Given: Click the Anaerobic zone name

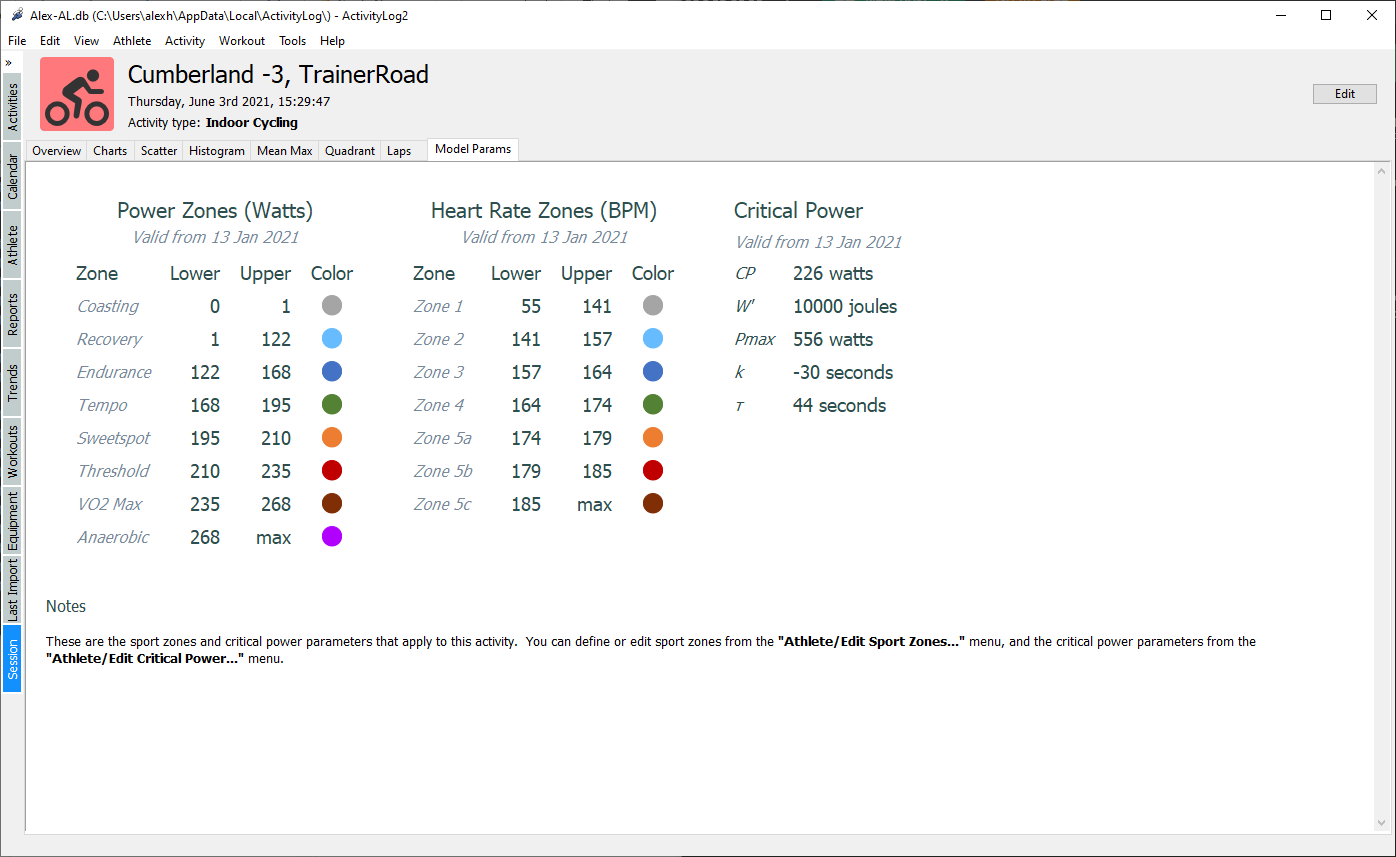Looking at the screenshot, I should pyautogui.click(x=113, y=537).
